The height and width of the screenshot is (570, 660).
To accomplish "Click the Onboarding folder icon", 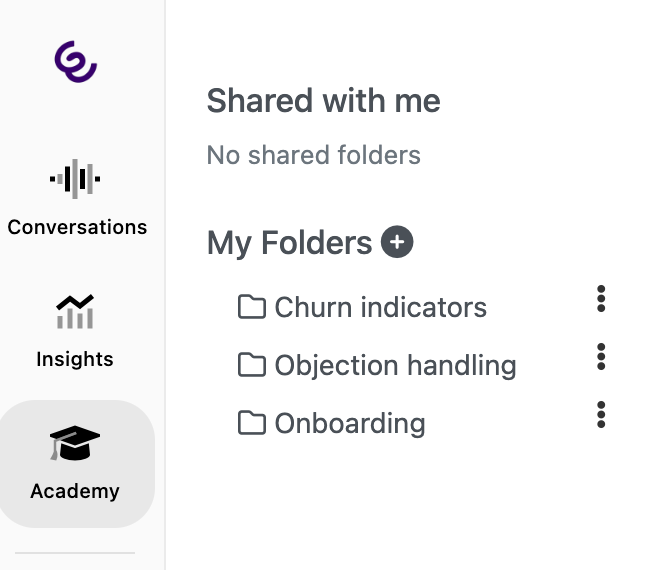I will coord(252,423).
